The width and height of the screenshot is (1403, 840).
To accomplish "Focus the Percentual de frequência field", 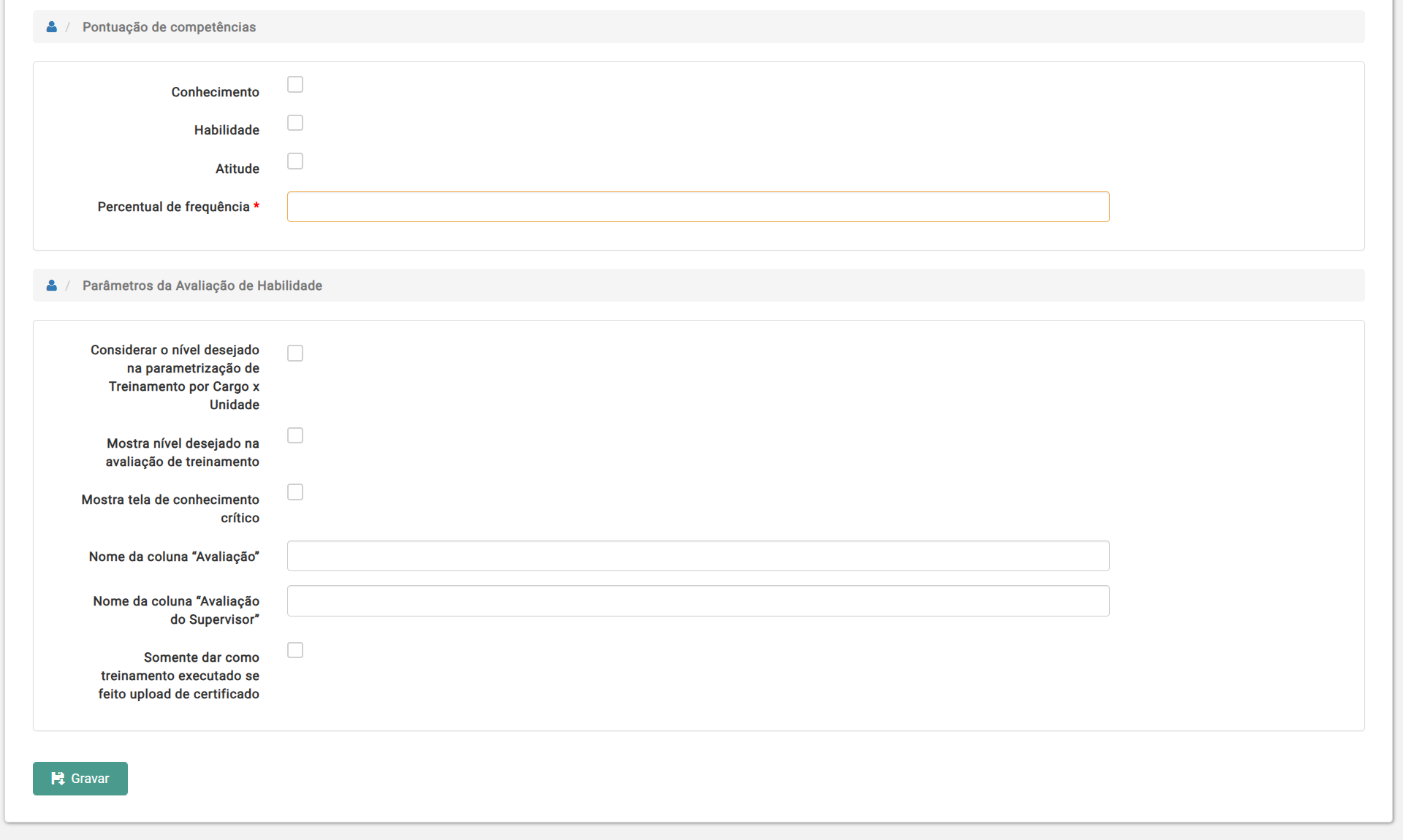I will 698,207.
